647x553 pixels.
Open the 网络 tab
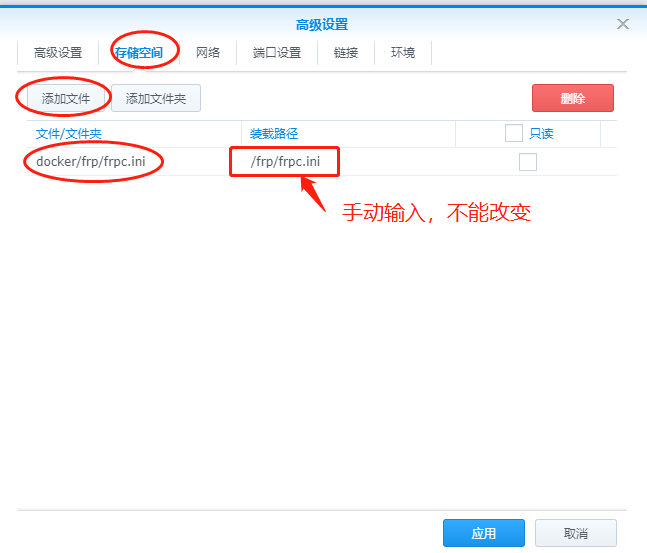click(x=208, y=53)
